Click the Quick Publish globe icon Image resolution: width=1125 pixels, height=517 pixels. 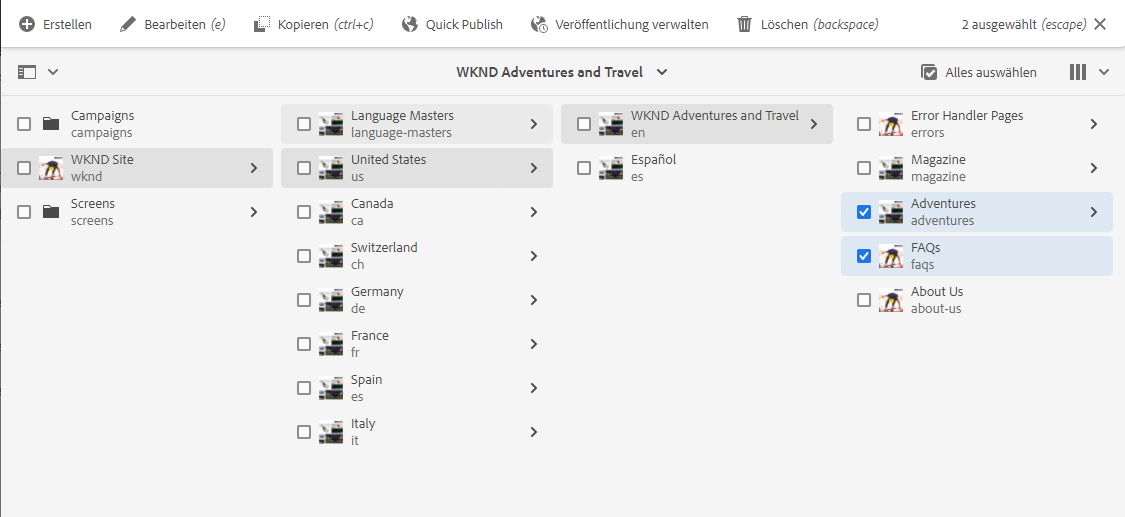pyautogui.click(x=410, y=24)
